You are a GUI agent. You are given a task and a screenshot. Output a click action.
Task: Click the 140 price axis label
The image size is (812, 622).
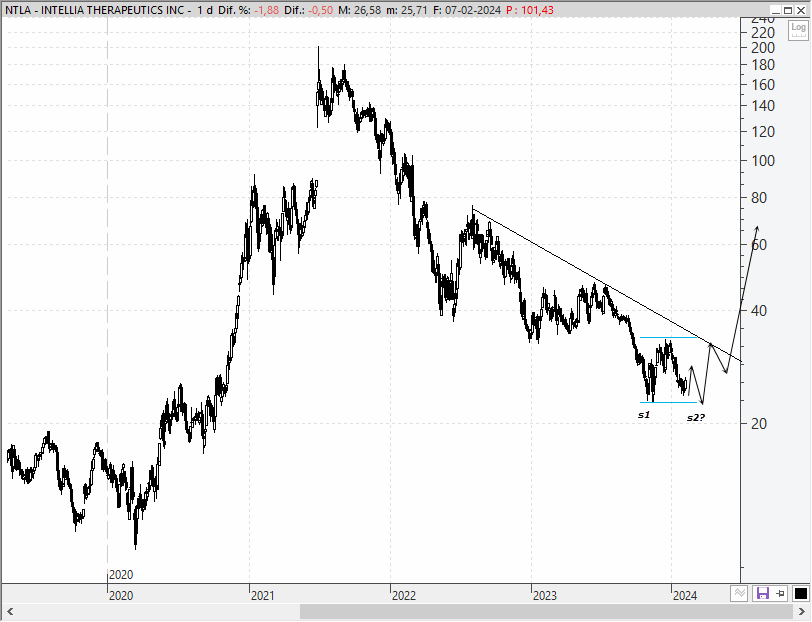763,106
